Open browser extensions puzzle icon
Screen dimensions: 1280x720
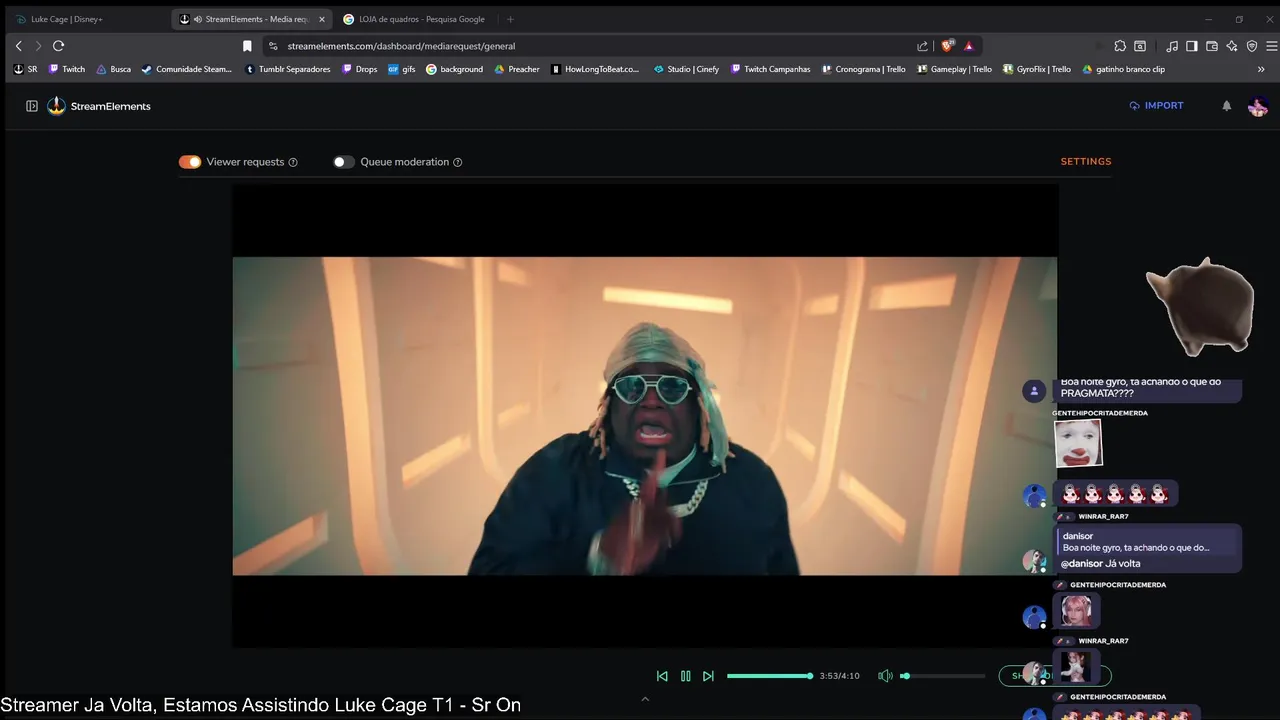tap(1120, 46)
